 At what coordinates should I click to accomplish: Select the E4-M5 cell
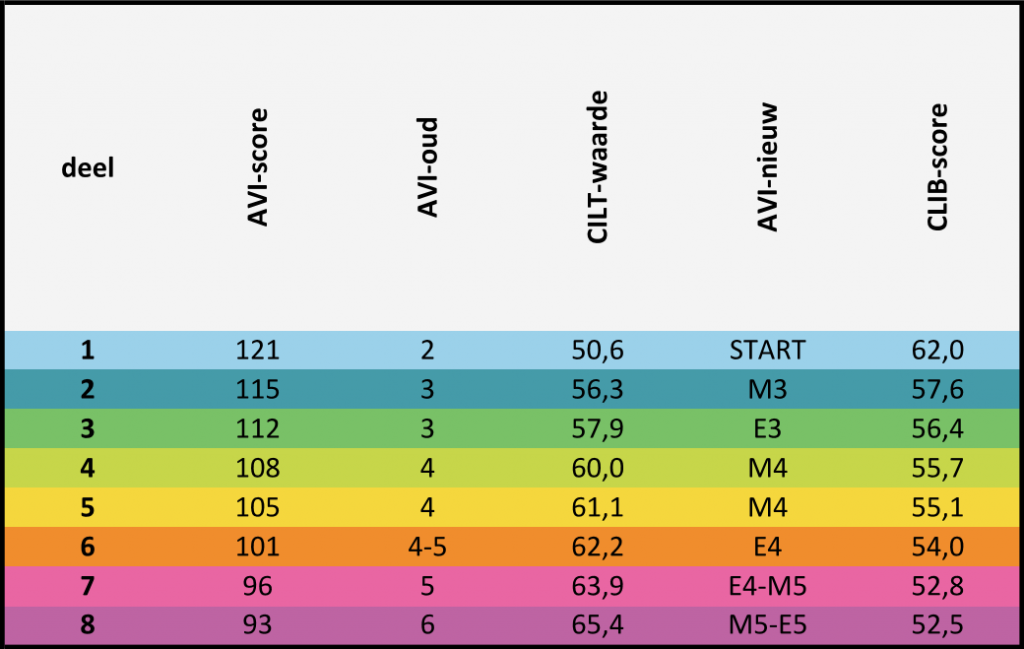(768, 585)
